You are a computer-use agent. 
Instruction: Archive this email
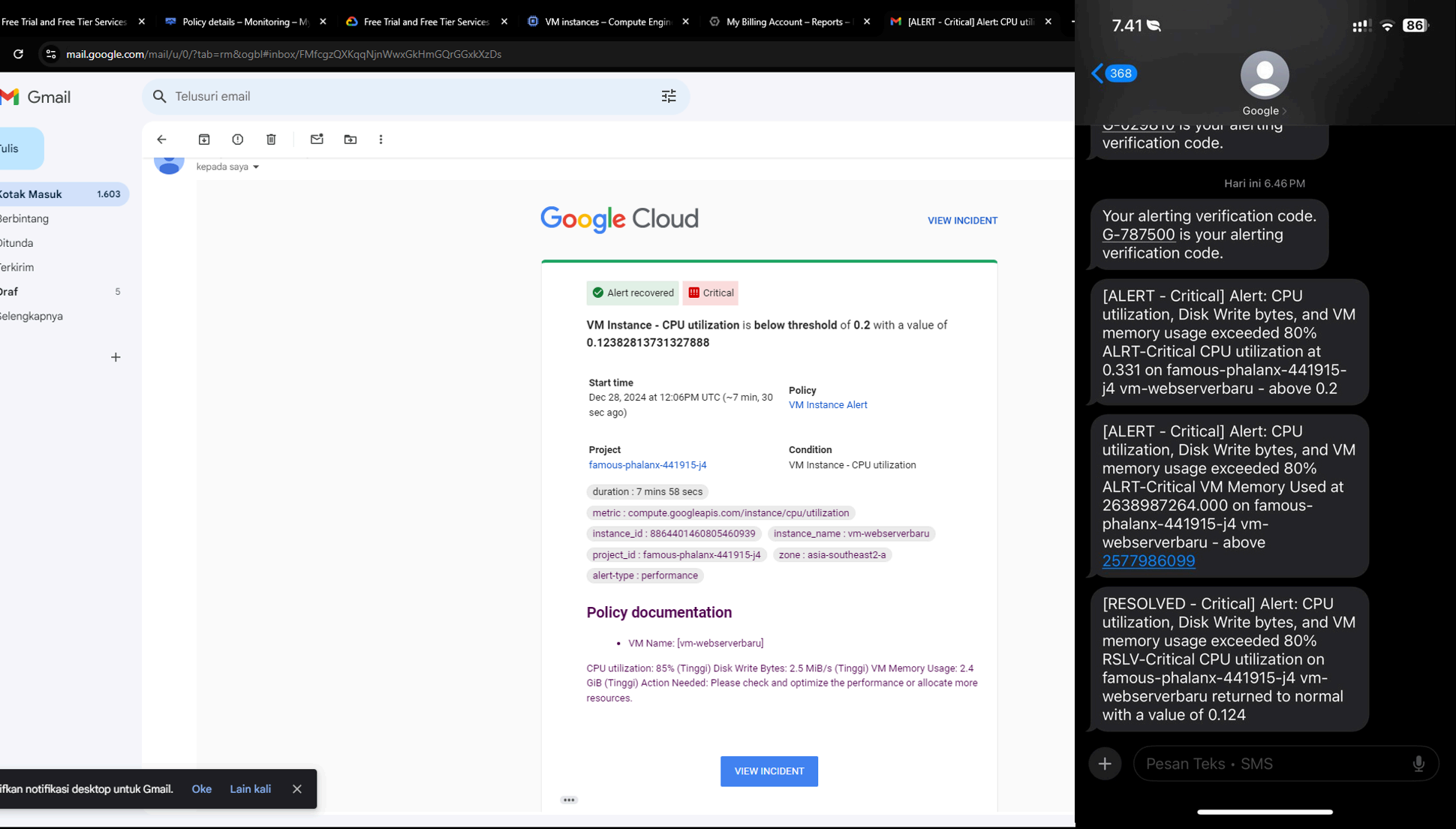pyautogui.click(x=204, y=140)
